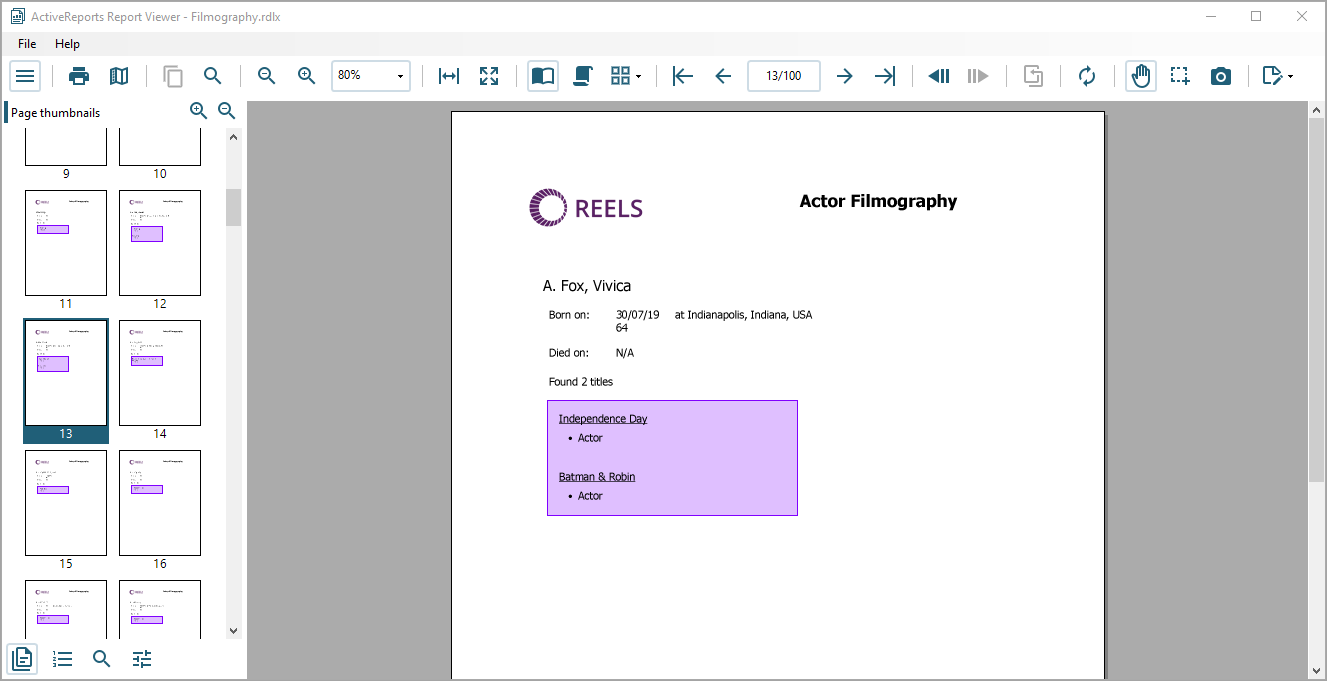Click the birthplace Indianapolis, Indiana, USA
Image resolution: width=1327 pixels, height=681 pixels.
click(750, 315)
